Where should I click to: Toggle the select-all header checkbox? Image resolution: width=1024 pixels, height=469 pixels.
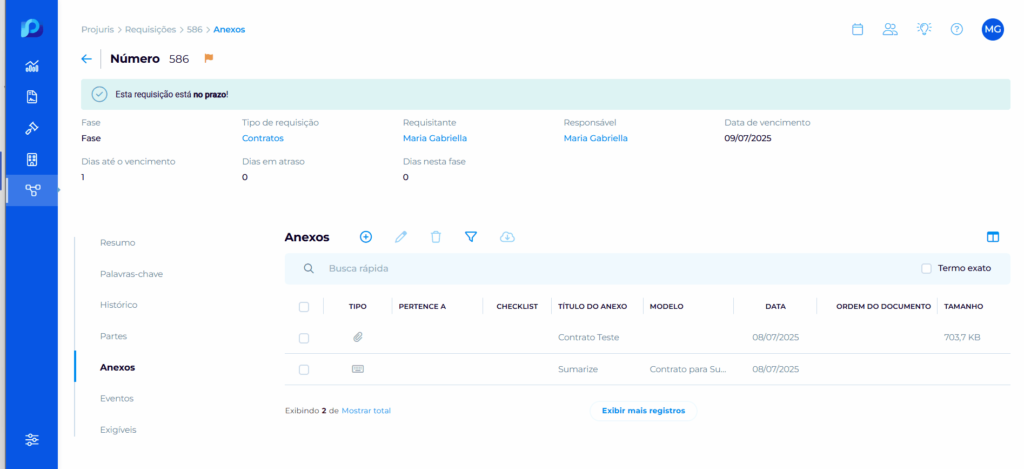tap(304, 307)
